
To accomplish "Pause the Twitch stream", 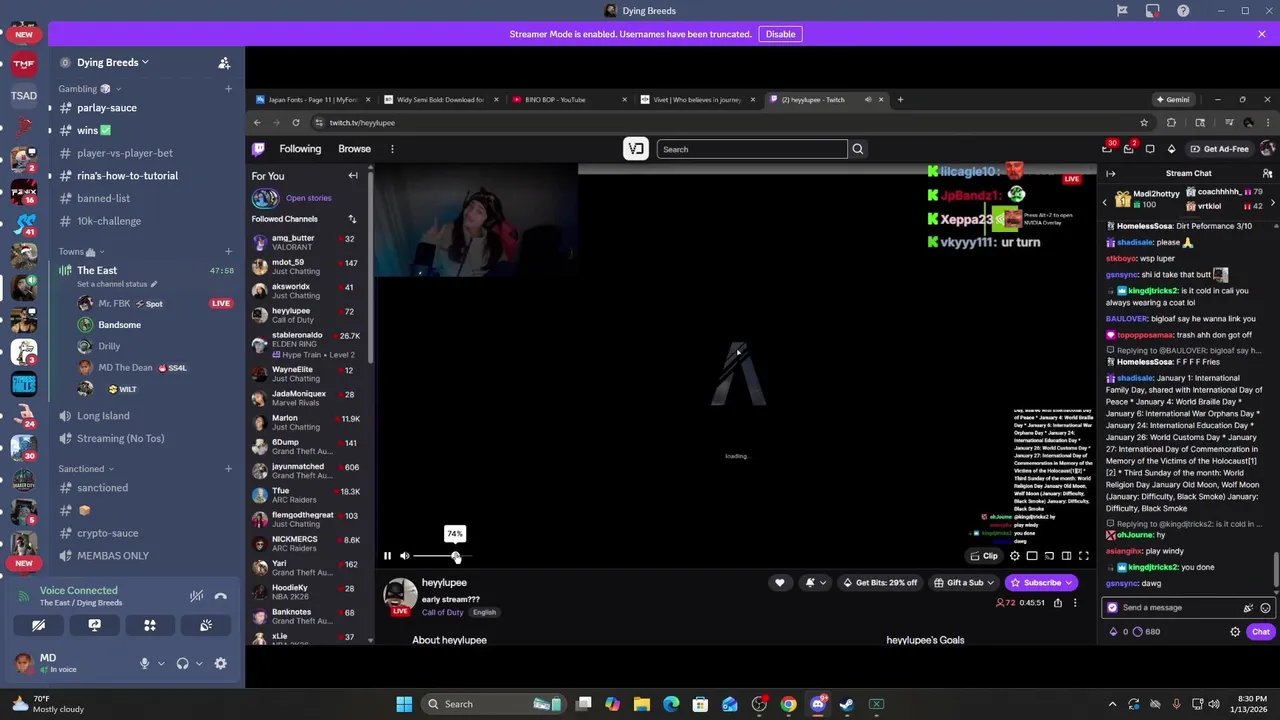I will (388, 556).
